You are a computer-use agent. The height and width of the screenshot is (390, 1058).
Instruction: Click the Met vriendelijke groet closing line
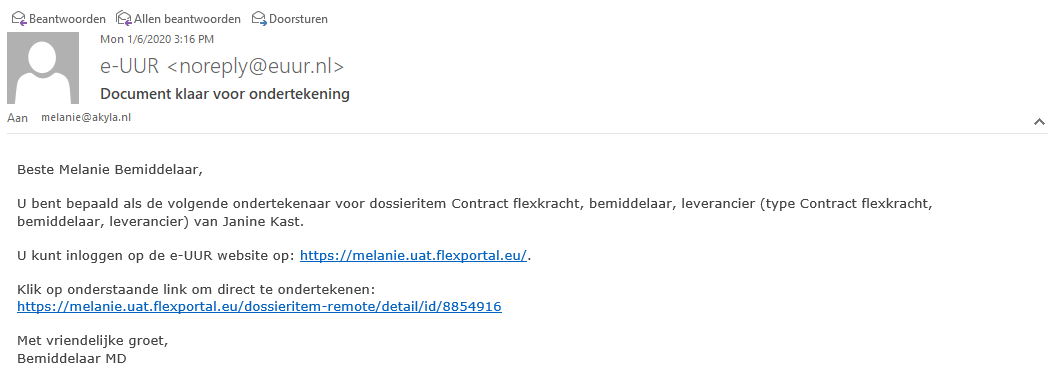click(x=92, y=341)
